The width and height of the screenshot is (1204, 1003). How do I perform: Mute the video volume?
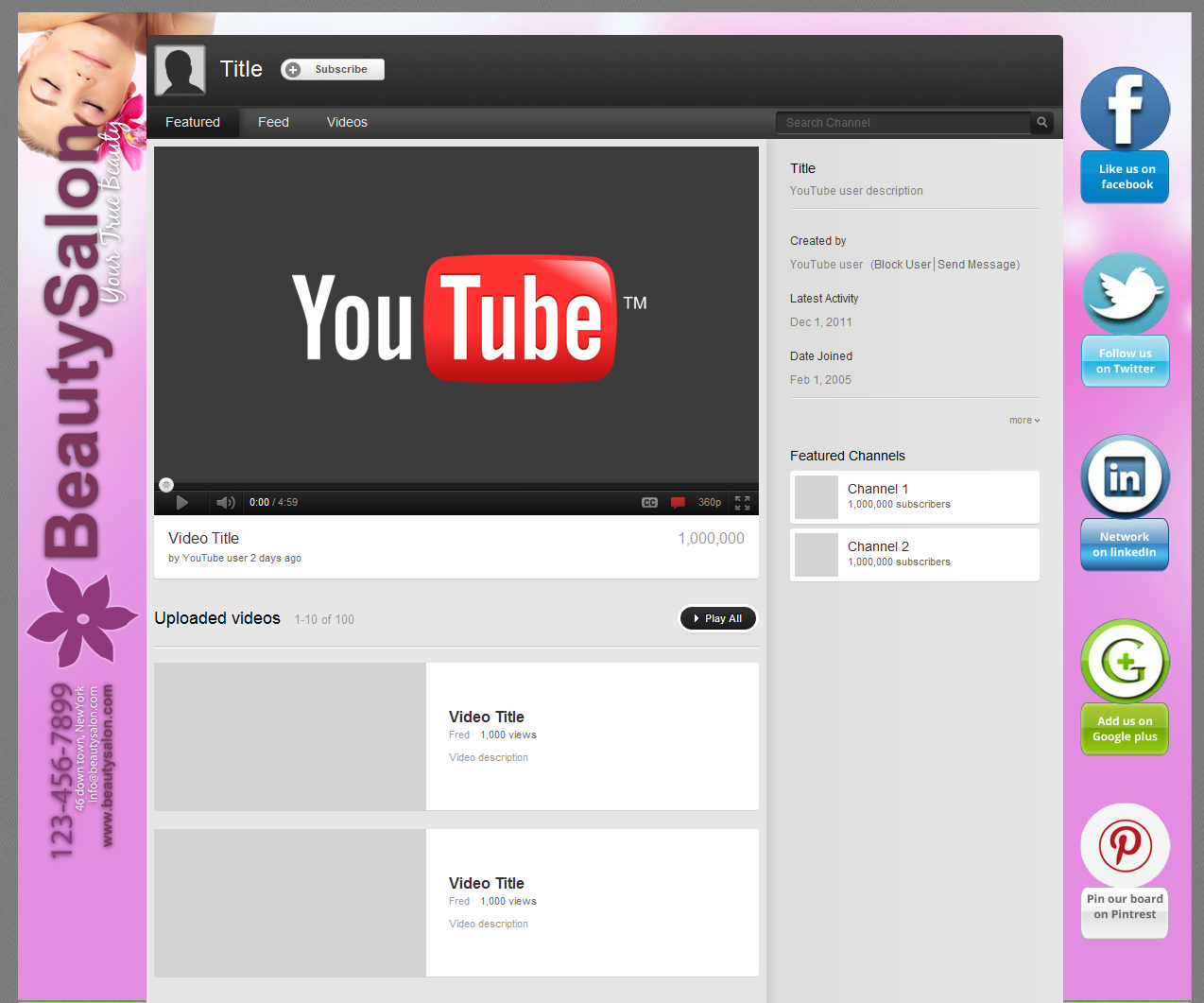pyautogui.click(x=225, y=502)
